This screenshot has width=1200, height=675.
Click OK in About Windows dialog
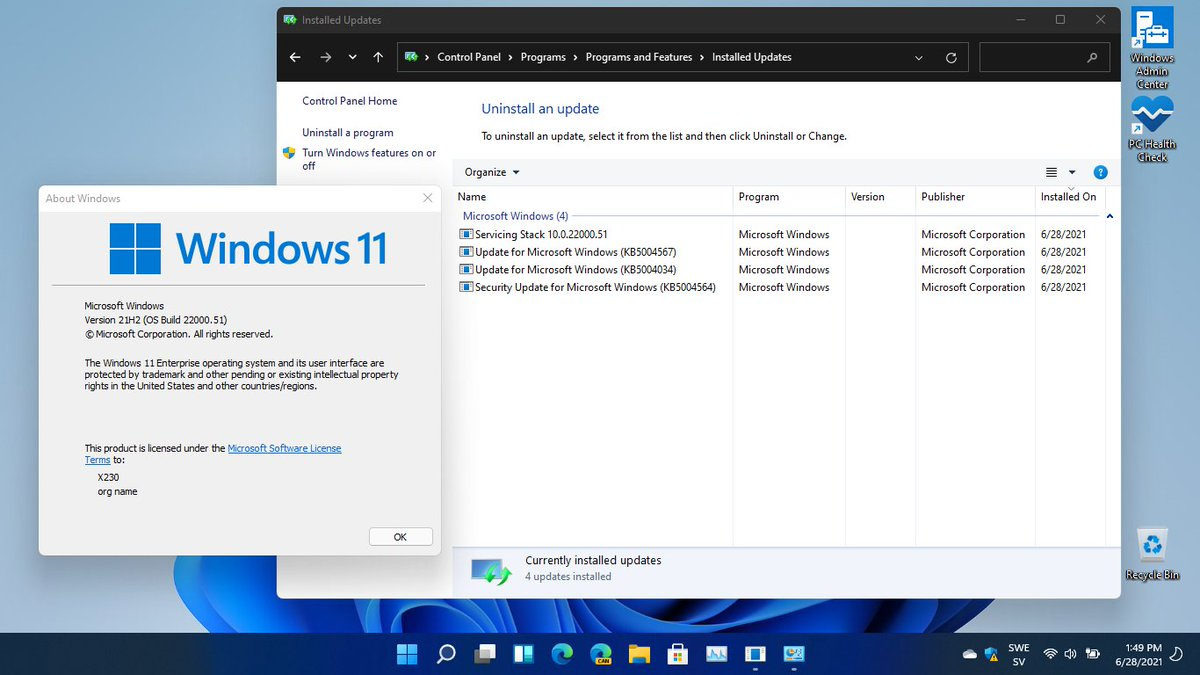coord(400,537)
